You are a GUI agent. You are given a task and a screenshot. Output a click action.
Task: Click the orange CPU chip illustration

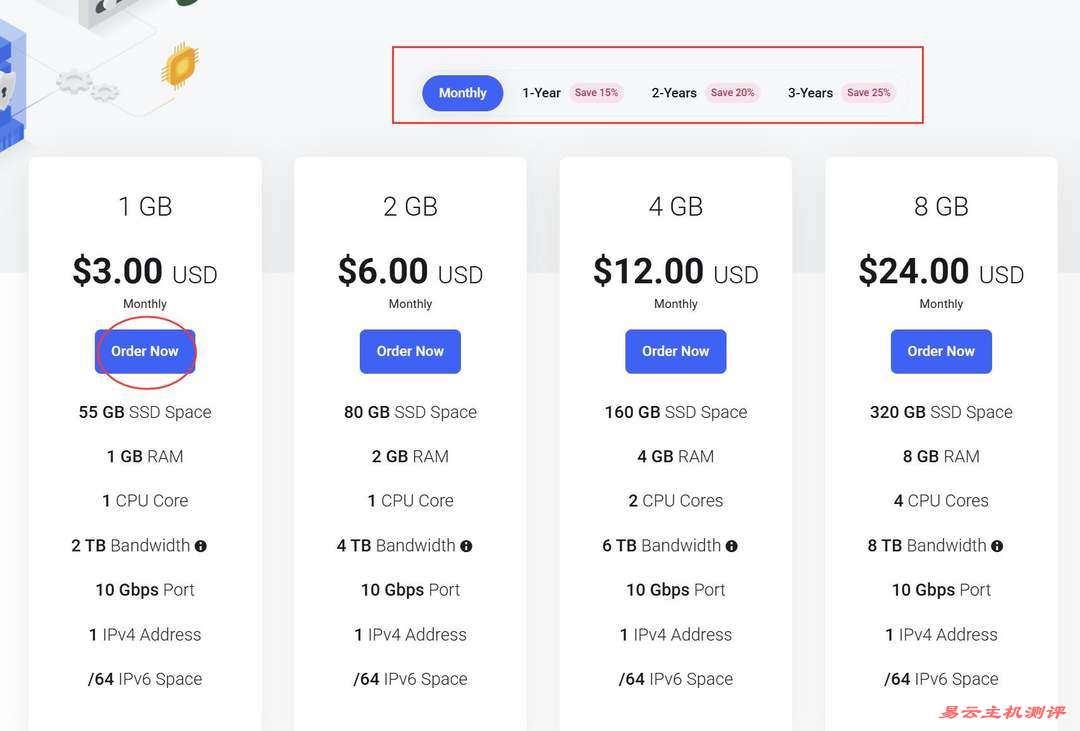(180, 66)
